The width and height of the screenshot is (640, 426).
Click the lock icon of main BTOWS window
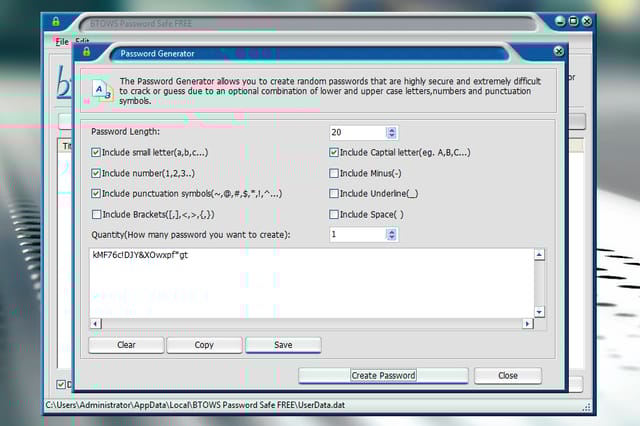pos(56,21)
